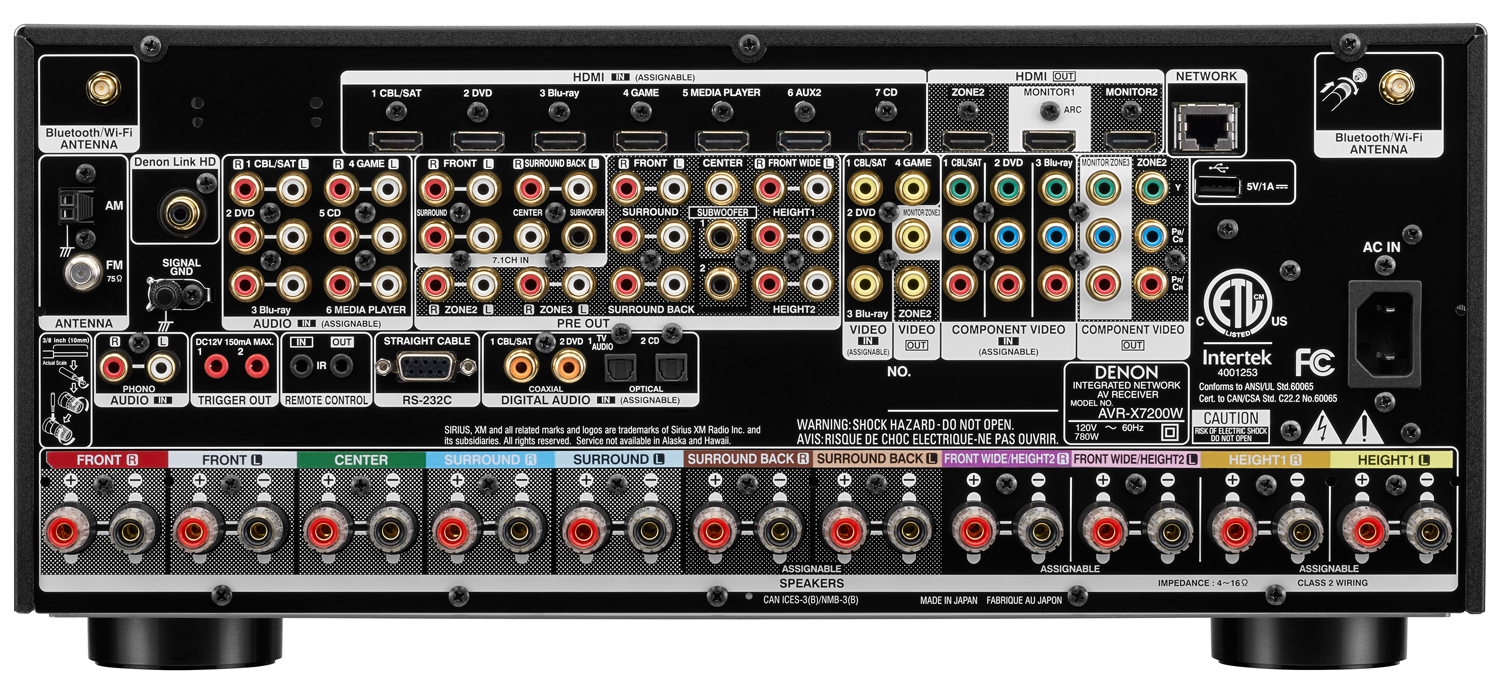Click the coaxial 1 CBL/SAT digital input

pos(520,366)
